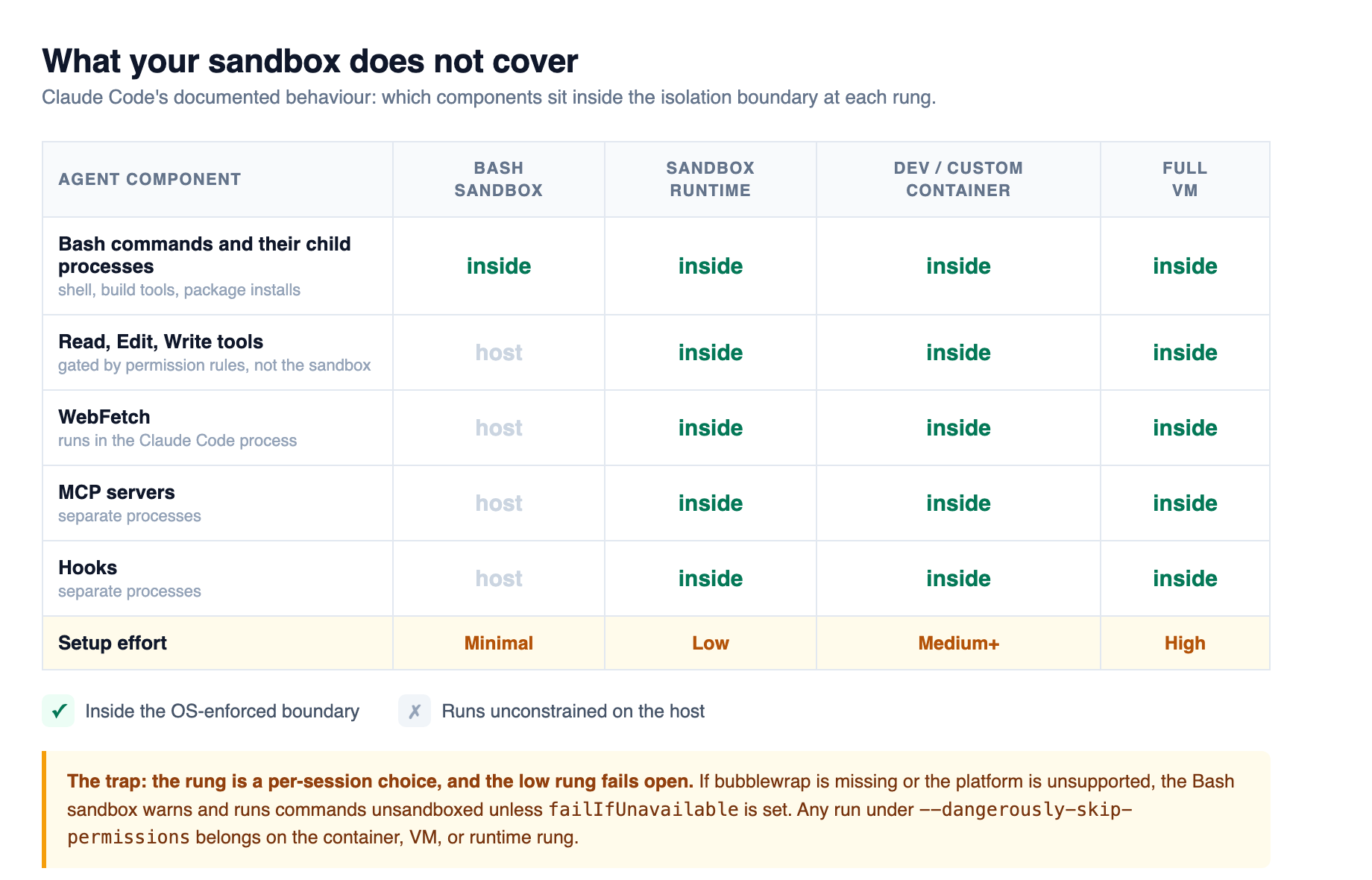Viewport: 1372px width, 880px height.
Task: Click 'inside' for Bash commands under Full VM
Action: [1185, 266]
